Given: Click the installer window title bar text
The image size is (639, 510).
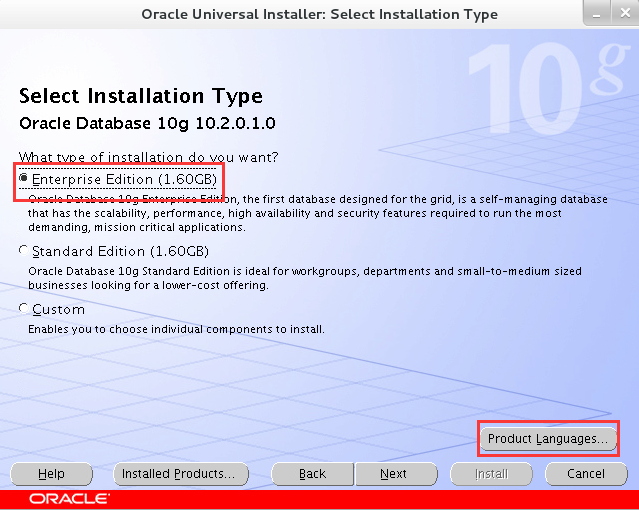Looking at the screenshot, I should click(x=320, y=14).
